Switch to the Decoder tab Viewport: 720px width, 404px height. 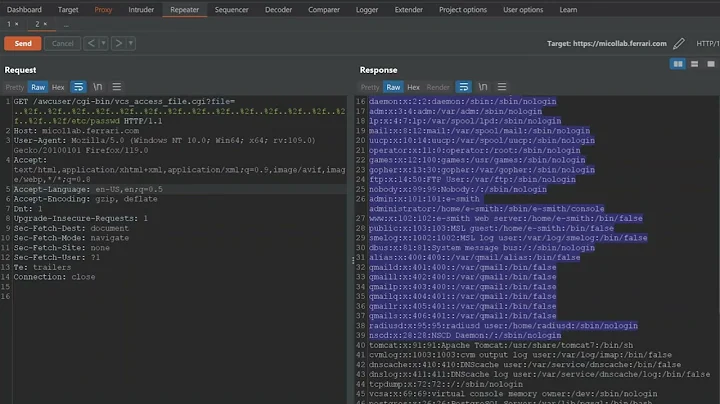coord(278,10)
